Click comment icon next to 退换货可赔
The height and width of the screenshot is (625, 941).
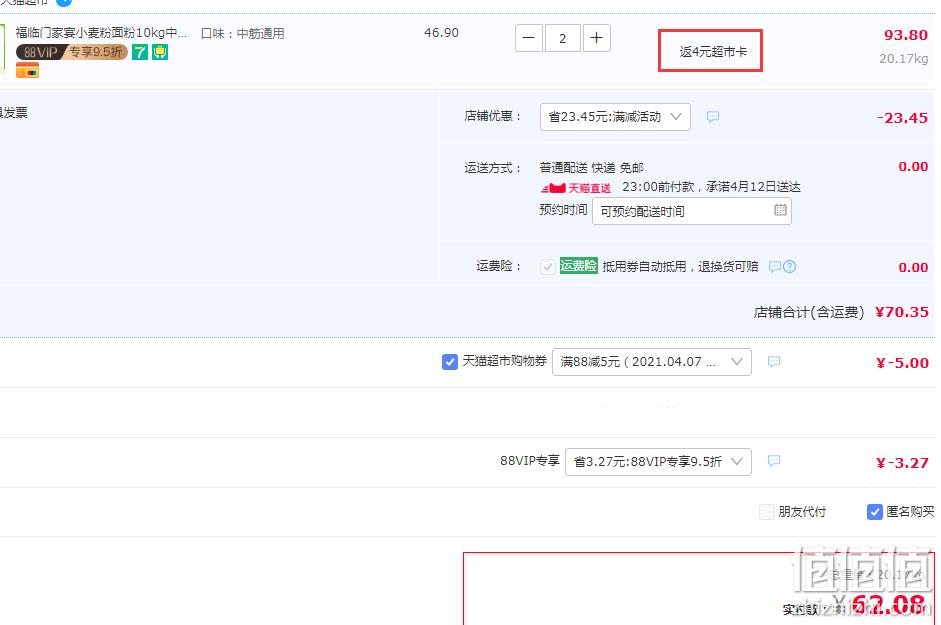coord(775,266)
